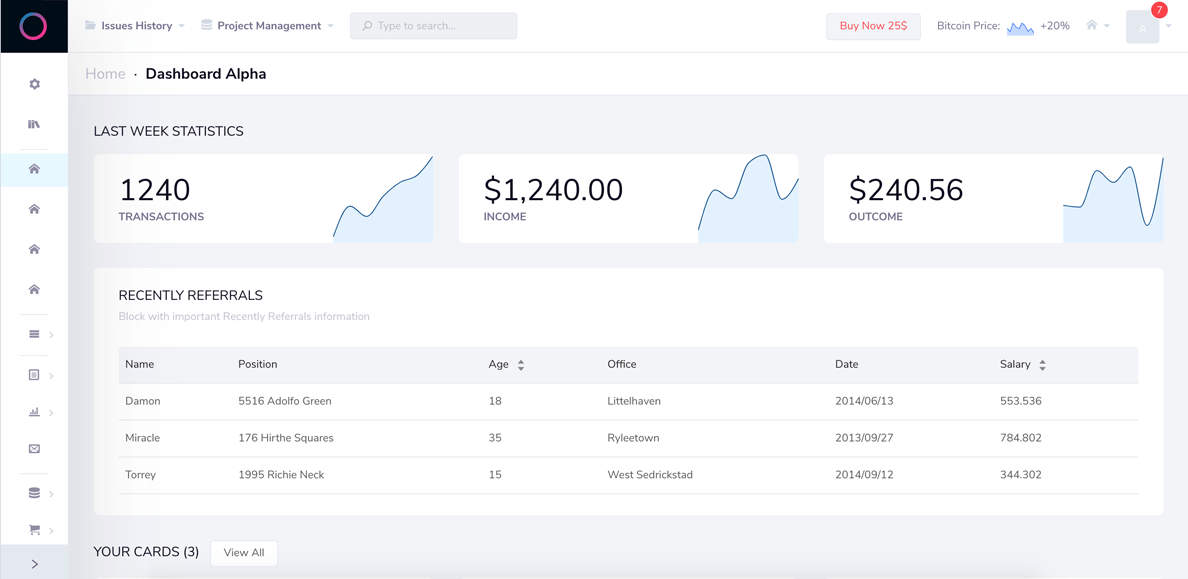This screenshot has width=1188, height=579.
Task: Click the Dashboard Alpha breadcrumb title
Action: 206,74
